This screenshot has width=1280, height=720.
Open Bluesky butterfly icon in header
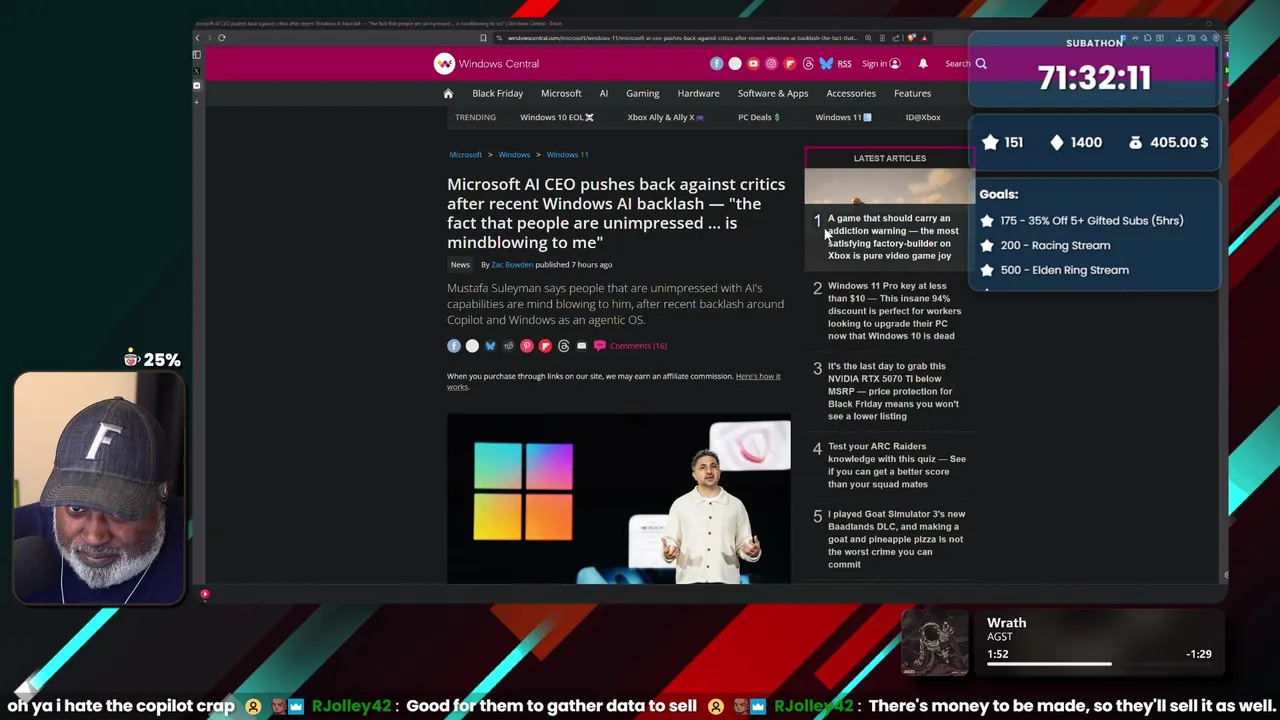click(826, 64)
